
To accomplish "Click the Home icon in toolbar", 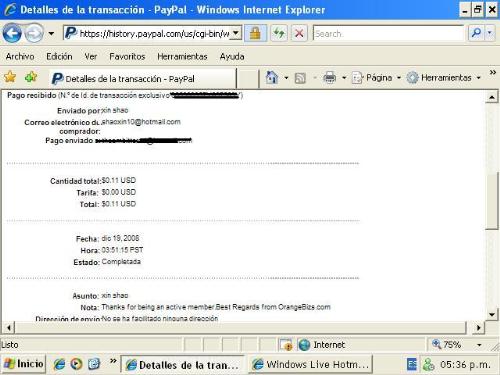I will tap(272, 78).
